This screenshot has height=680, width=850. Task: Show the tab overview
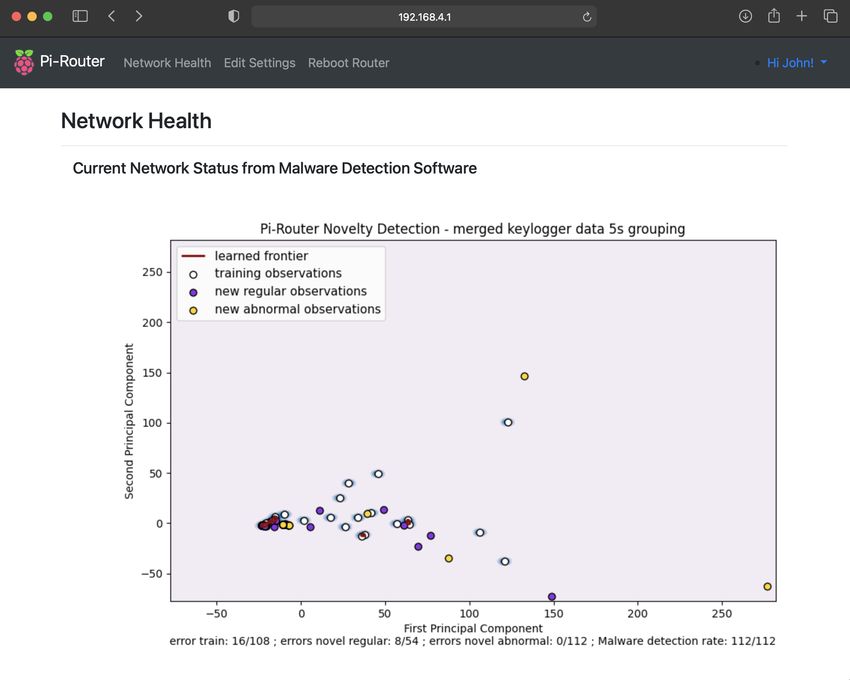[830, 16]
